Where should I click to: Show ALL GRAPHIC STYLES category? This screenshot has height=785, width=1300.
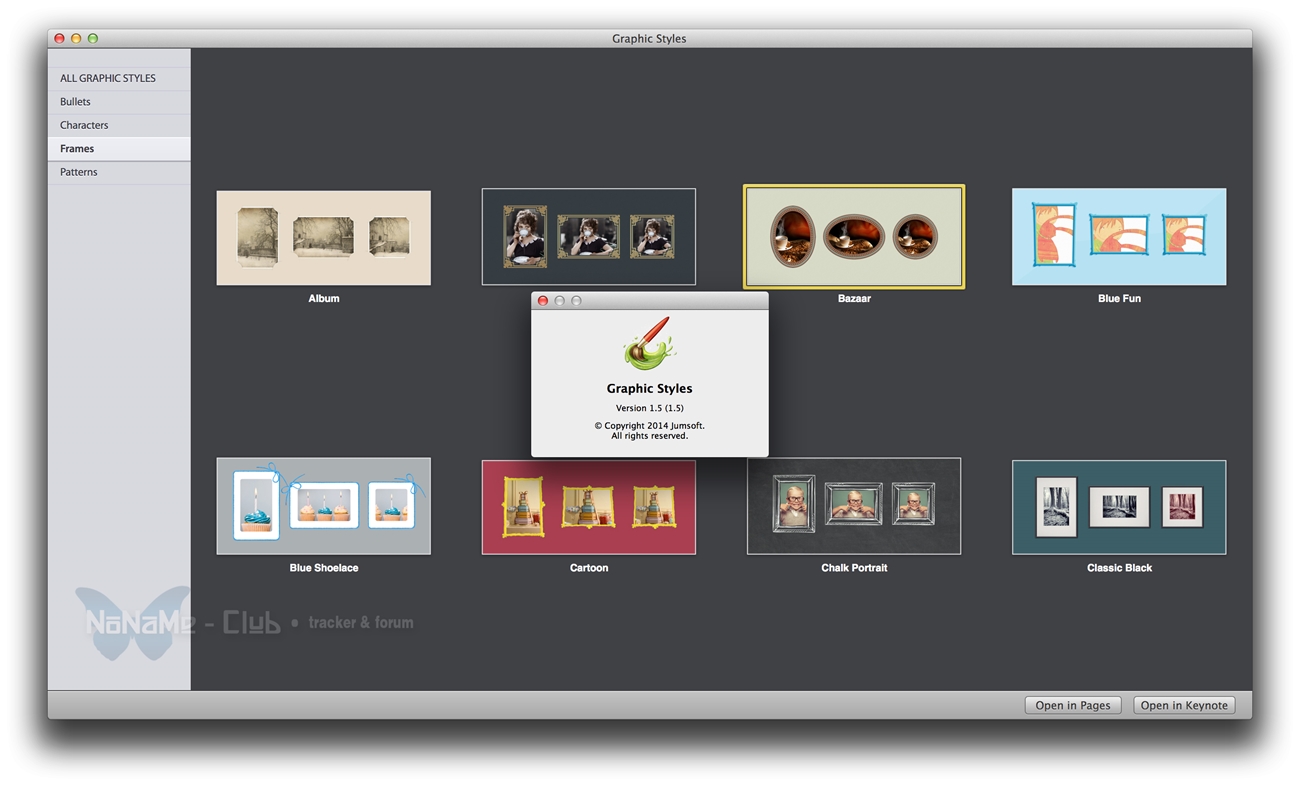tap(108, 78)
